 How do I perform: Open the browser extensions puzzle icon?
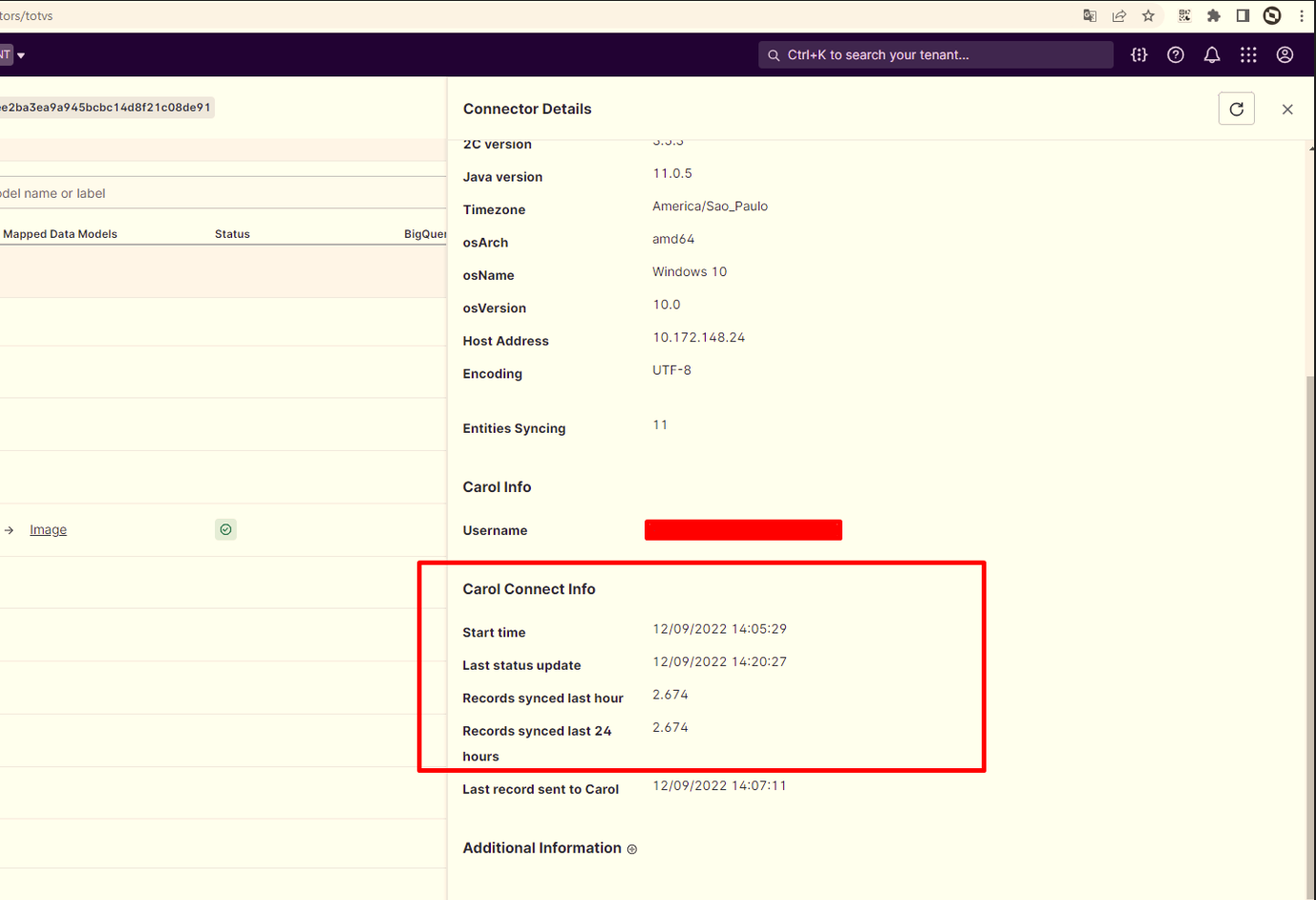(1213, 15)
